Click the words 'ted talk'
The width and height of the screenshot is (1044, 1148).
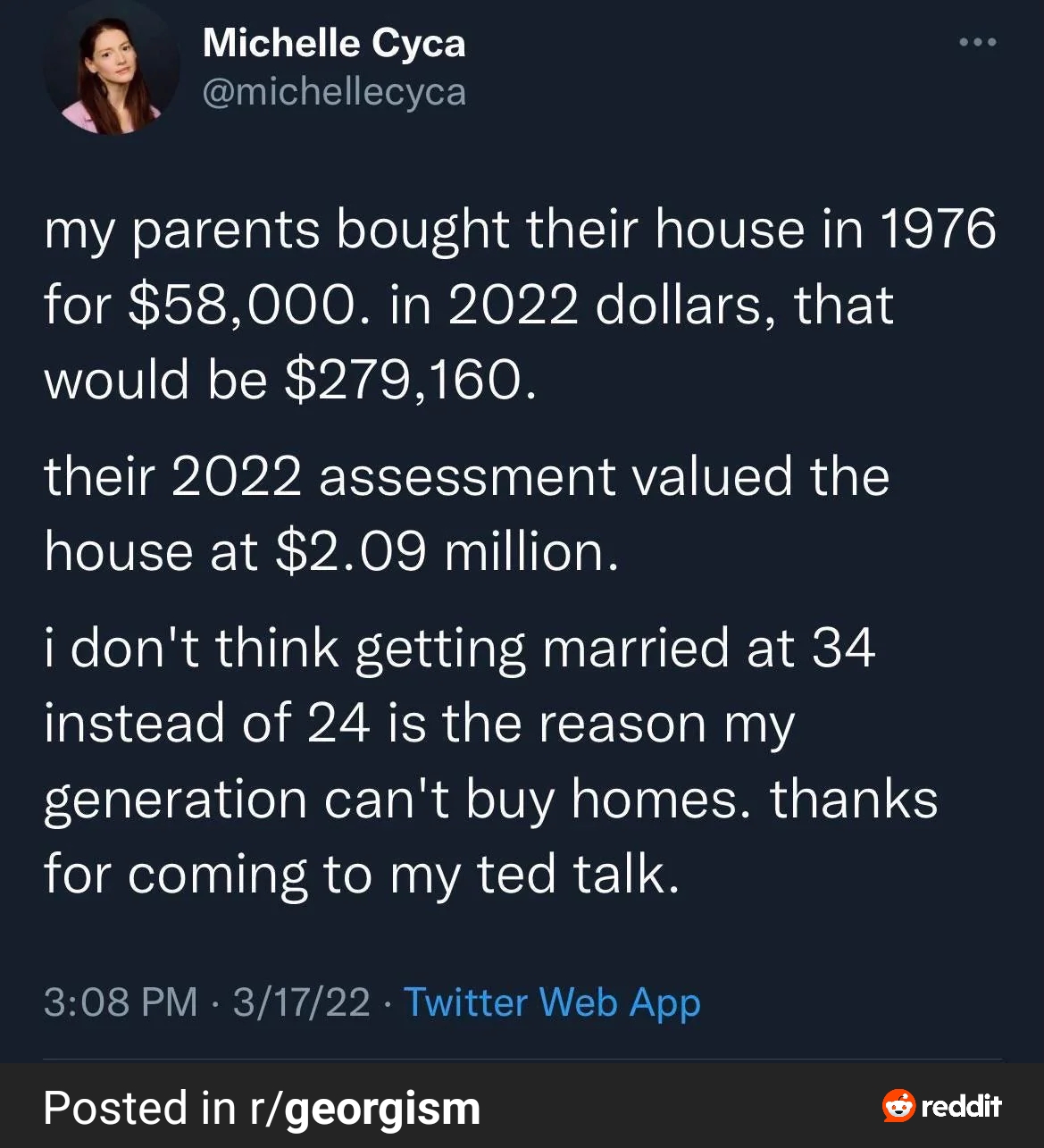coord(578,874)
